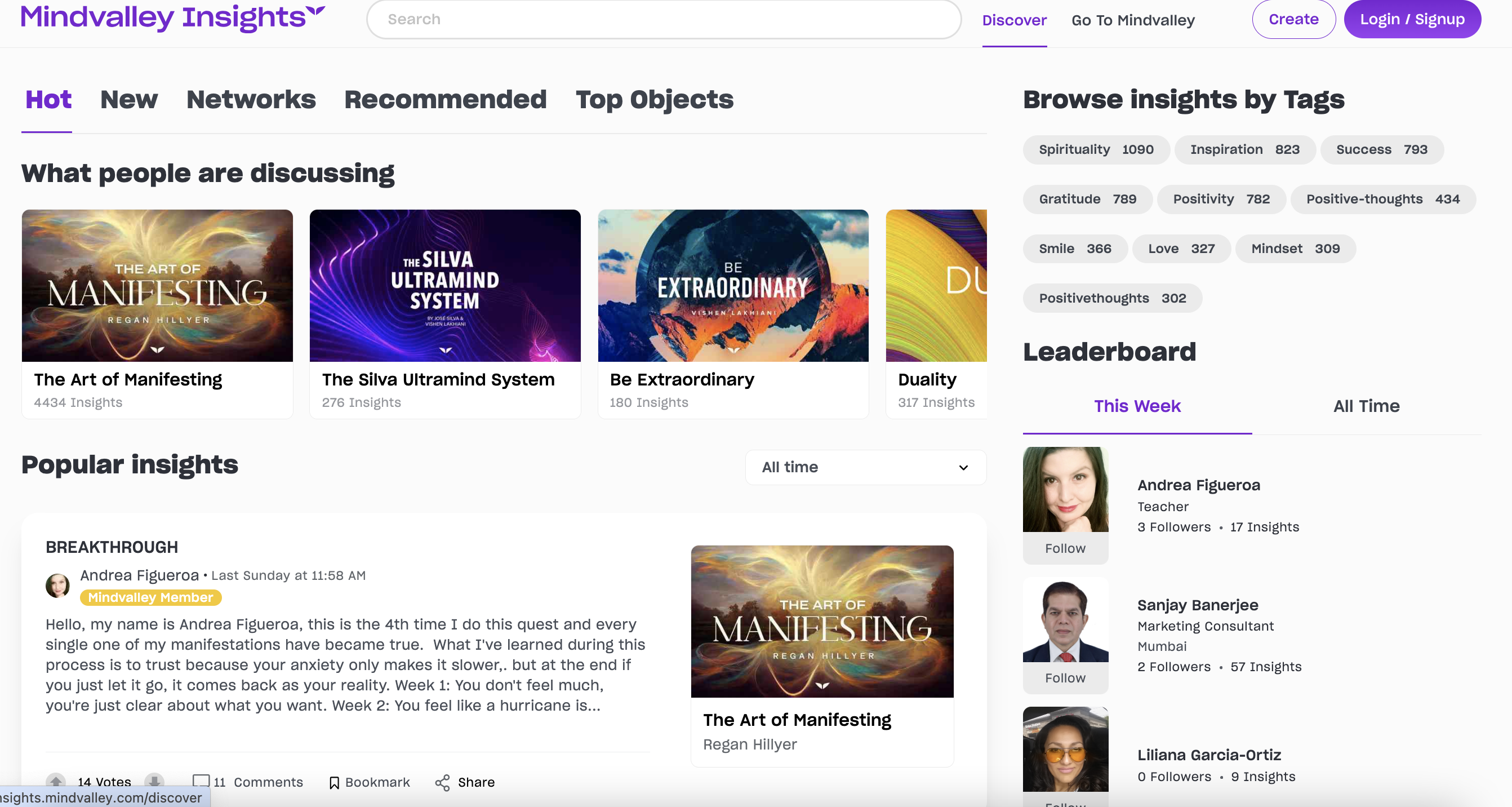Browse the Spirituality tag

pos(1095,149)
